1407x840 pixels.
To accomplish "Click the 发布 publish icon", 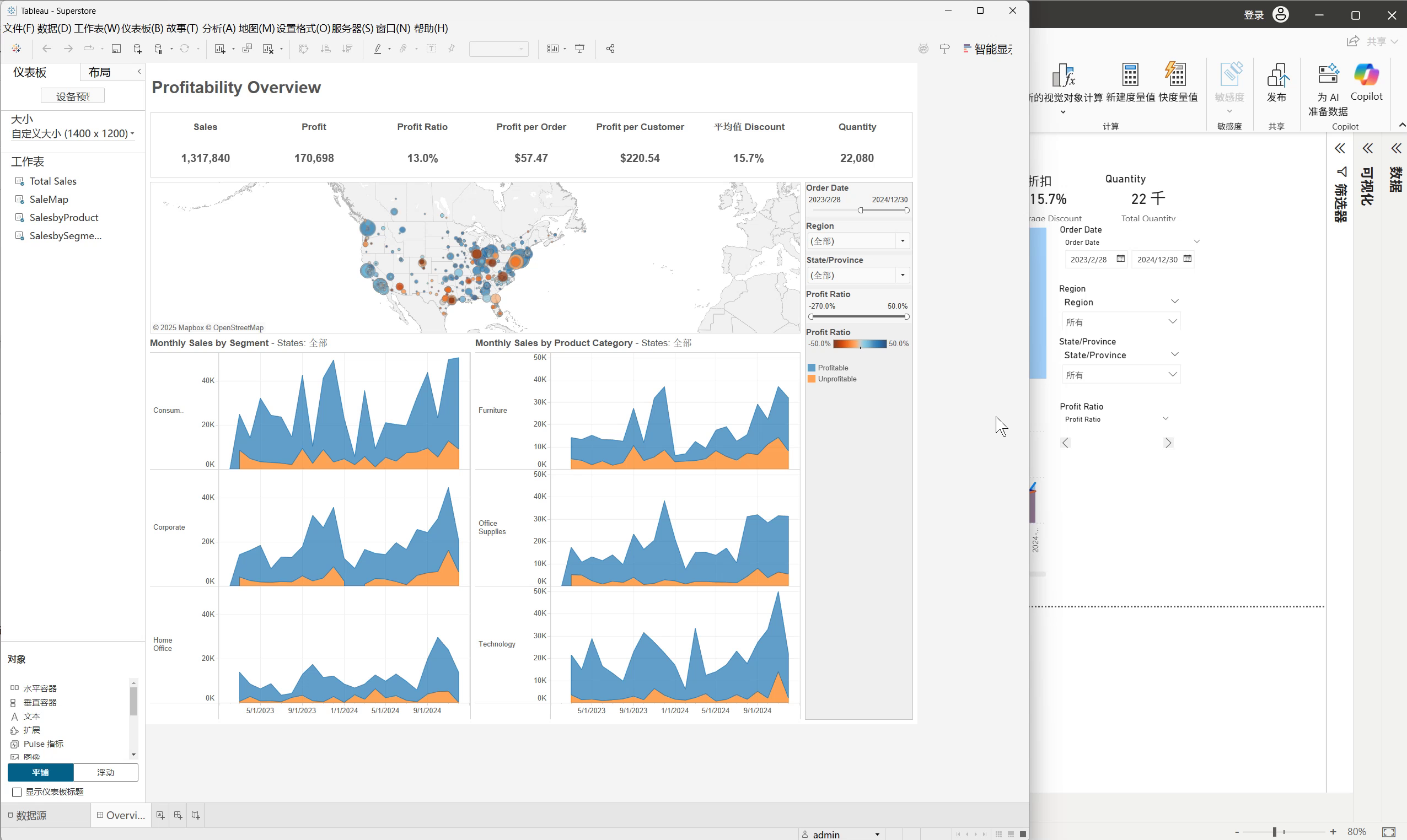I will 1276,82.
